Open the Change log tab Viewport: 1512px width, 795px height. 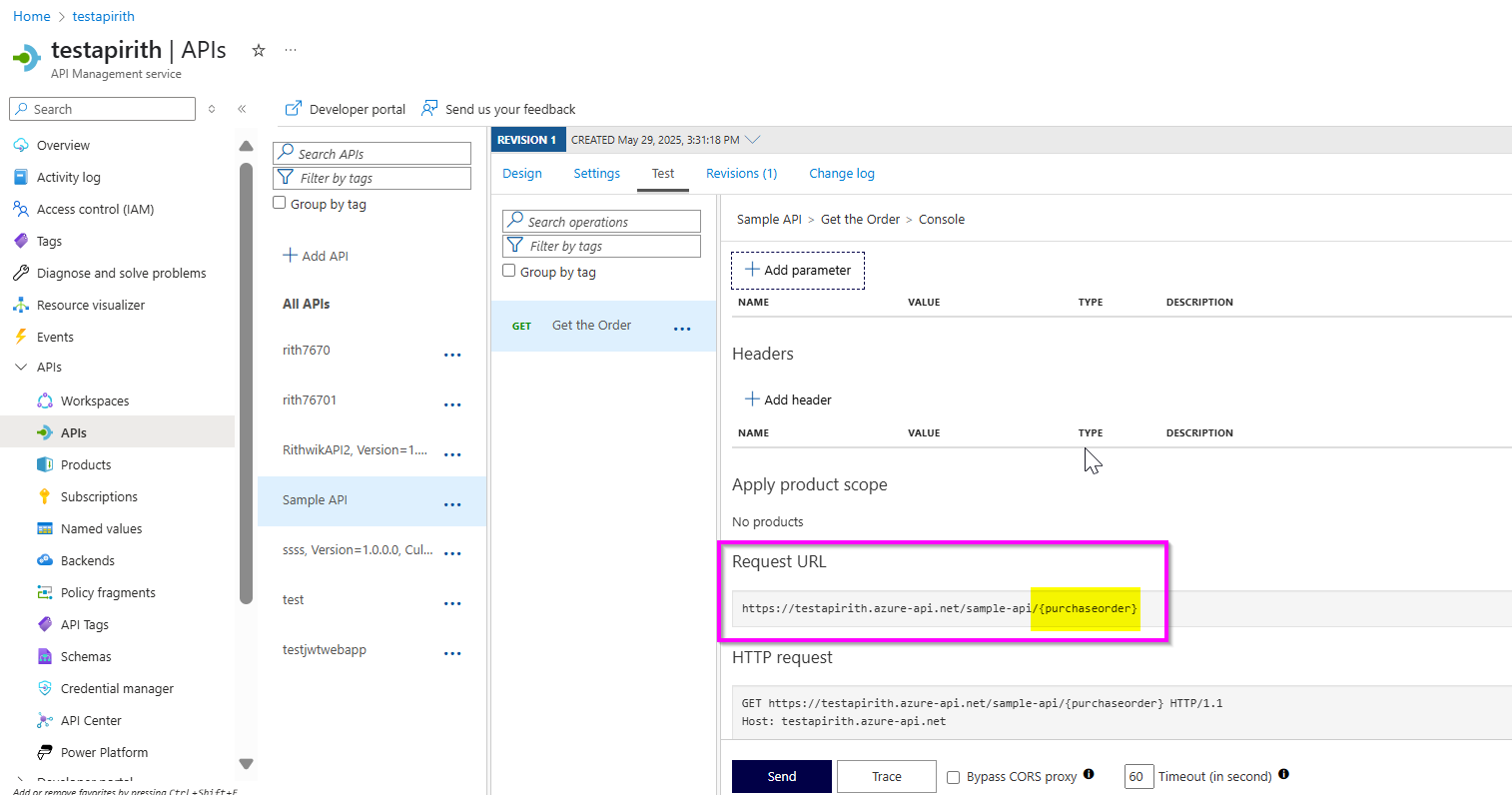tap(841, 173)
